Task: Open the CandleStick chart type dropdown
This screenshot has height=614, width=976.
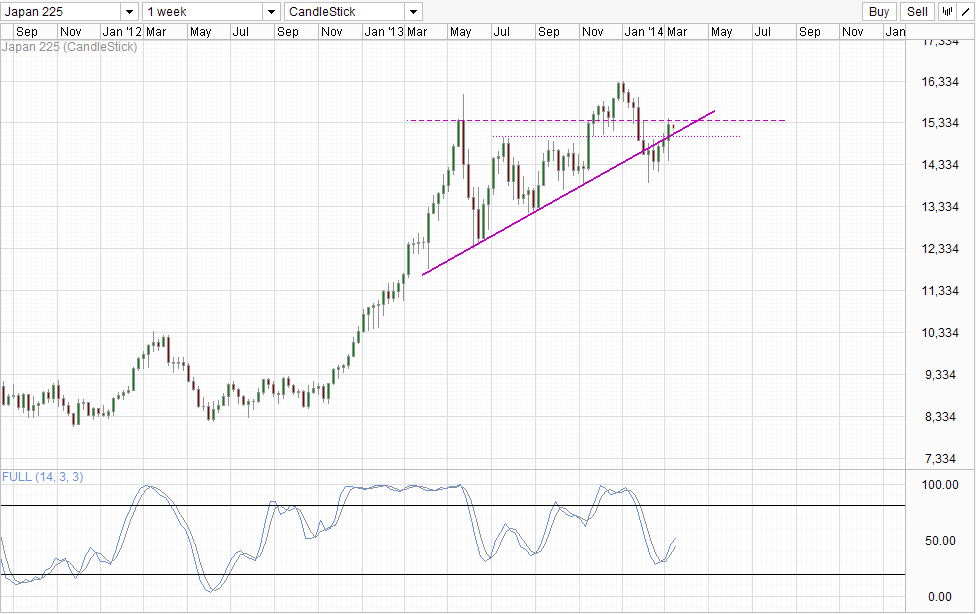Action: [353, 12]
